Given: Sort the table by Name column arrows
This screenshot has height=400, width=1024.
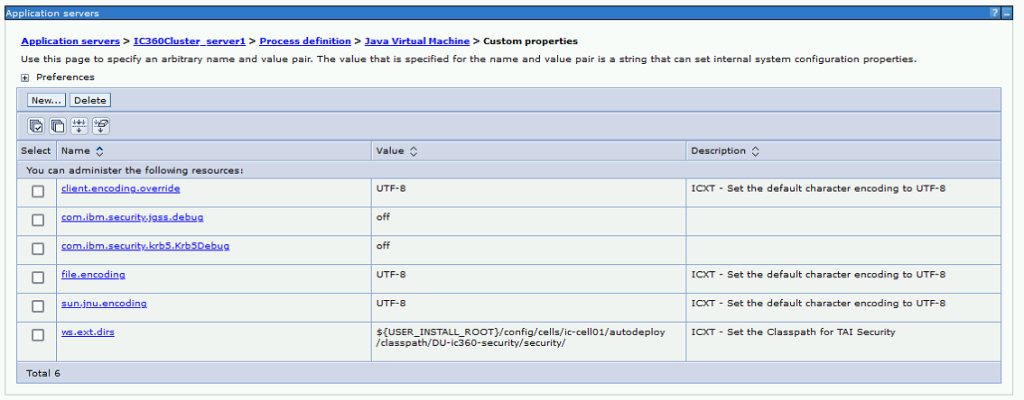Looking at the screenshot, I should pyautogui.click(x=99, y=151).
